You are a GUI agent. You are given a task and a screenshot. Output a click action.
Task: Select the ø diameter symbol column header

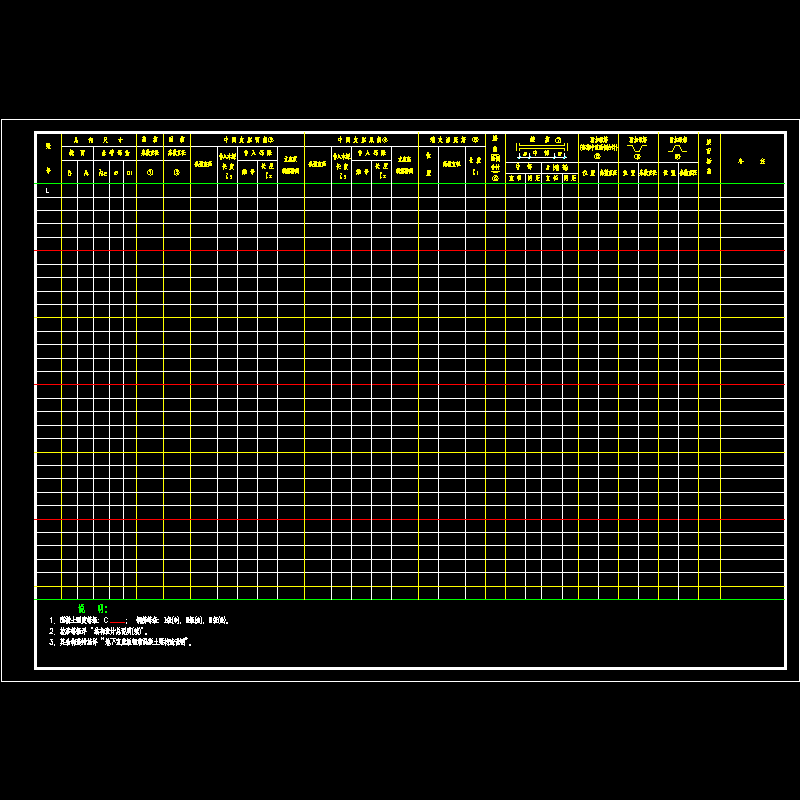click(x=117, y=173)
